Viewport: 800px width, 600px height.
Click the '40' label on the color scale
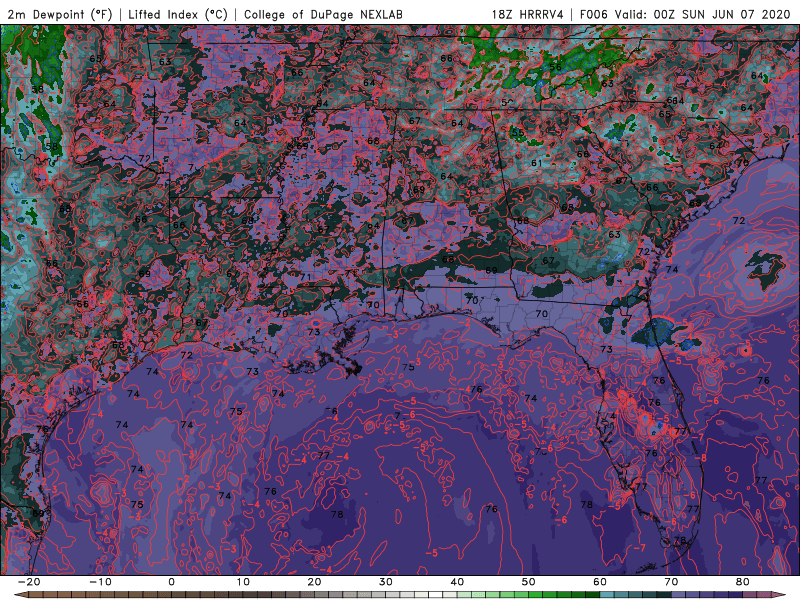pos(457,582)
